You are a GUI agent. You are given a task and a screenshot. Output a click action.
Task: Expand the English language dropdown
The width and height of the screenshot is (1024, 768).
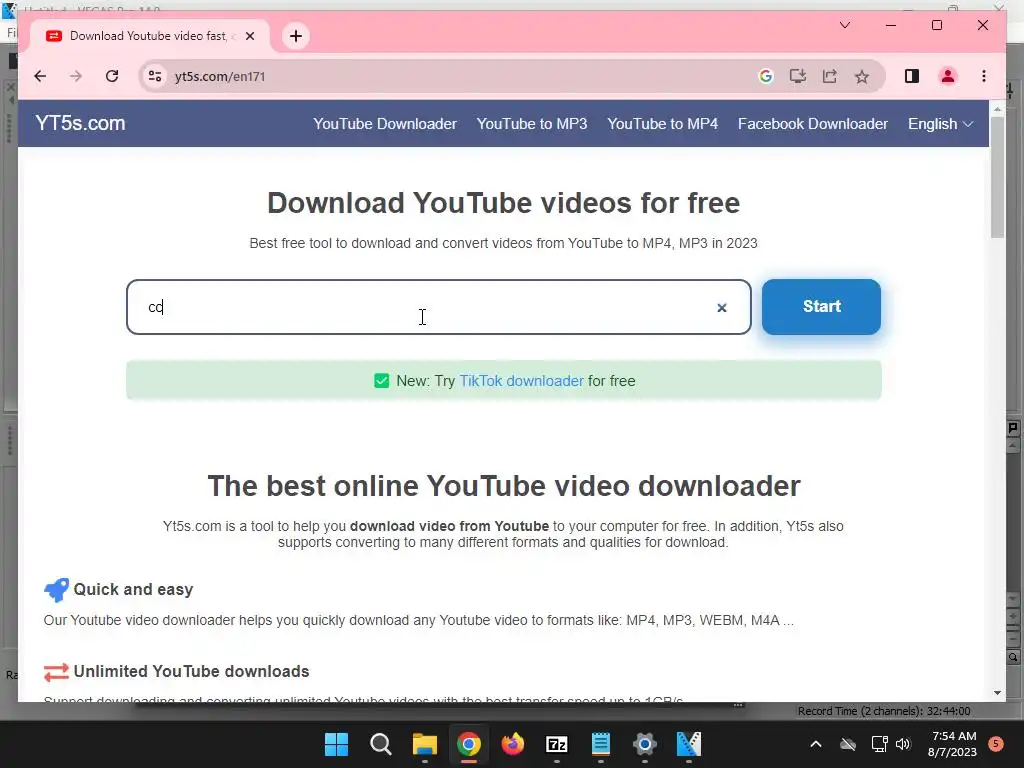(940, 124)
